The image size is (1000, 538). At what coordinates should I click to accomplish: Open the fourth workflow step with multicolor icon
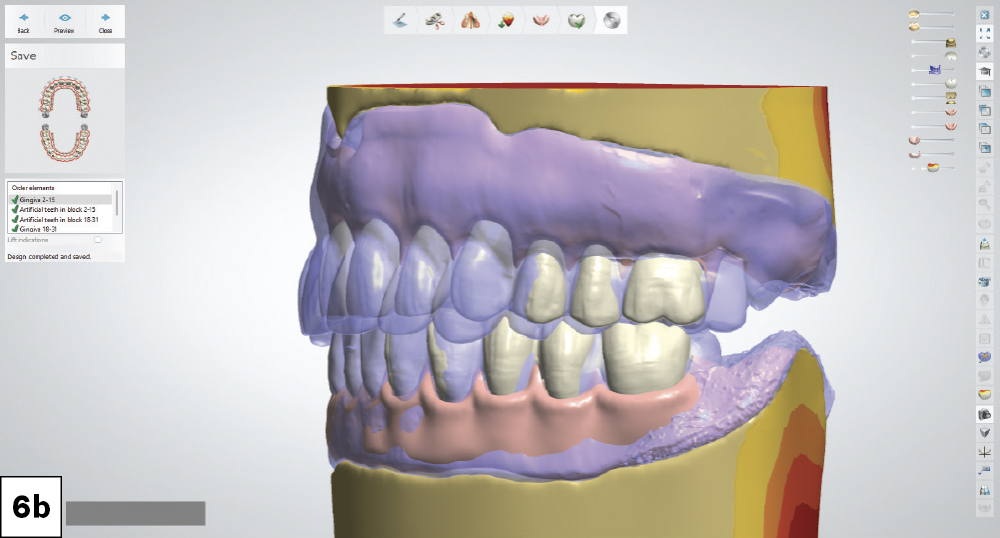tap(506, 20)
